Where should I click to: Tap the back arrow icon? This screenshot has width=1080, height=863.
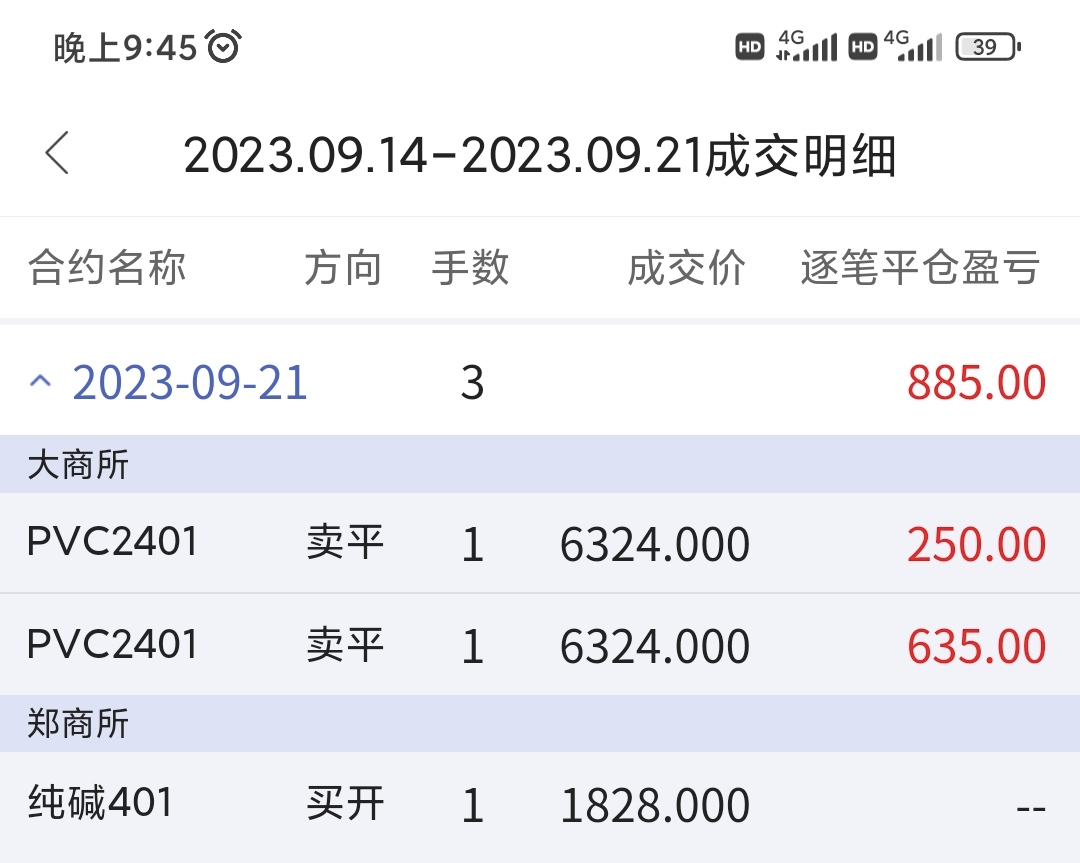click(58, 154)
